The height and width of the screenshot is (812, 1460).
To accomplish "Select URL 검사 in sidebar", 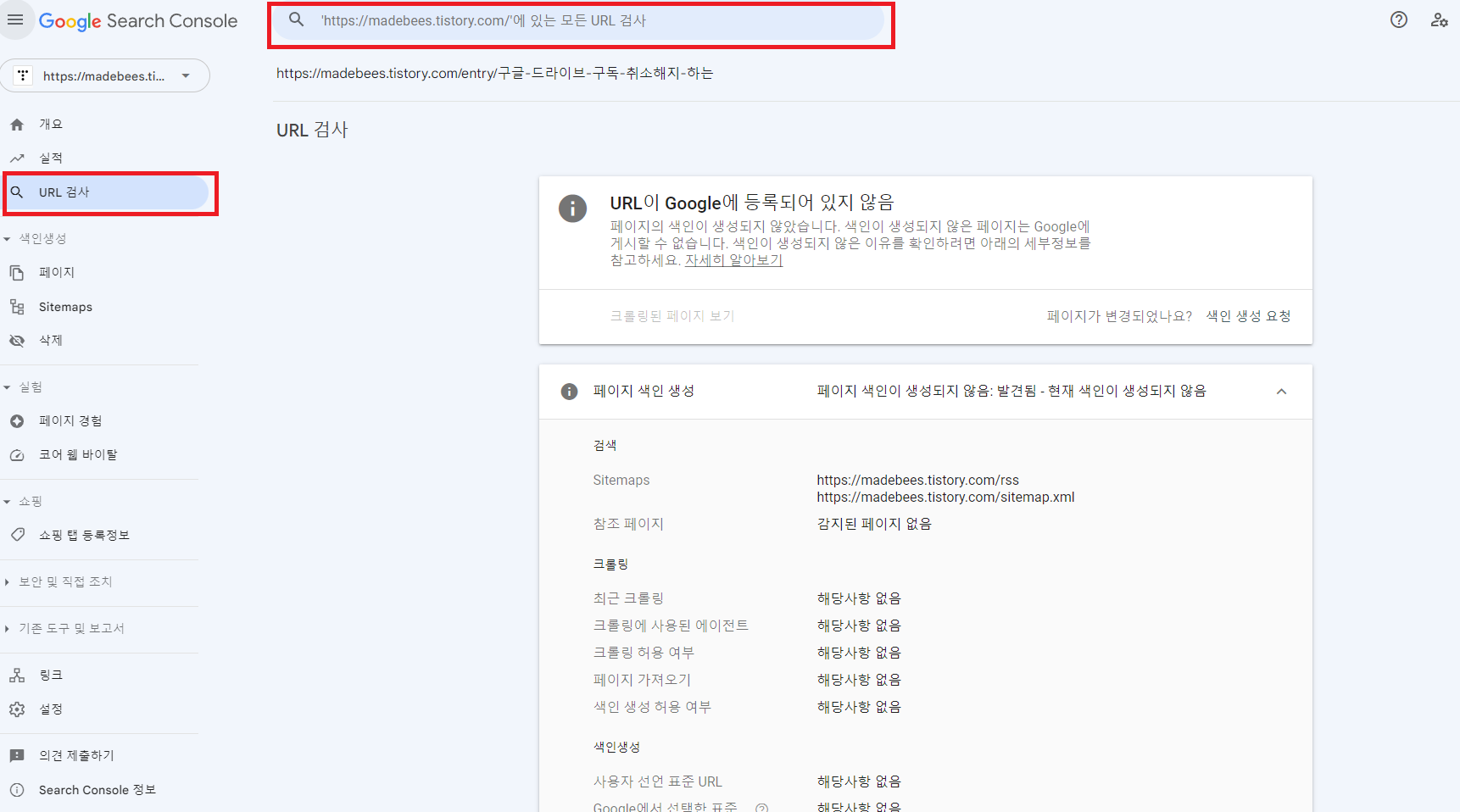I will click(105, 192).
